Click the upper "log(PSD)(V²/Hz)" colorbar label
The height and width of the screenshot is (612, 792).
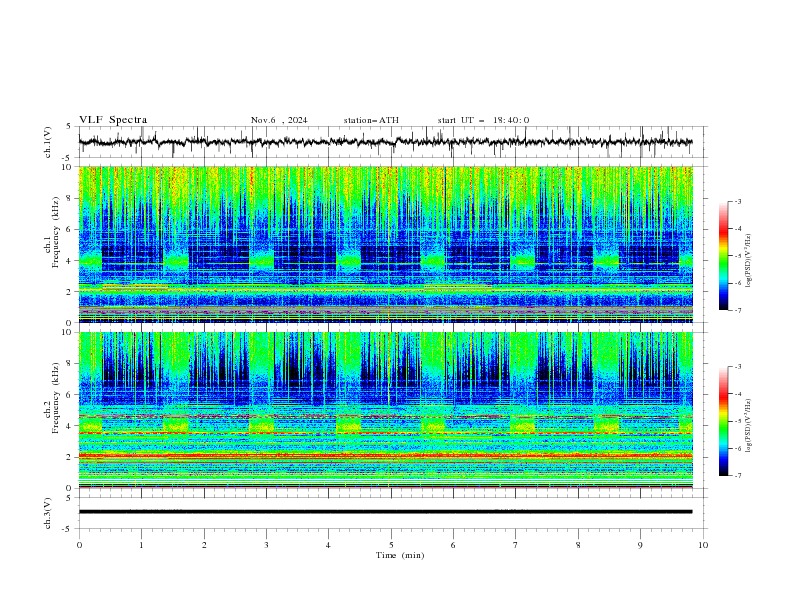click(749, 261)
